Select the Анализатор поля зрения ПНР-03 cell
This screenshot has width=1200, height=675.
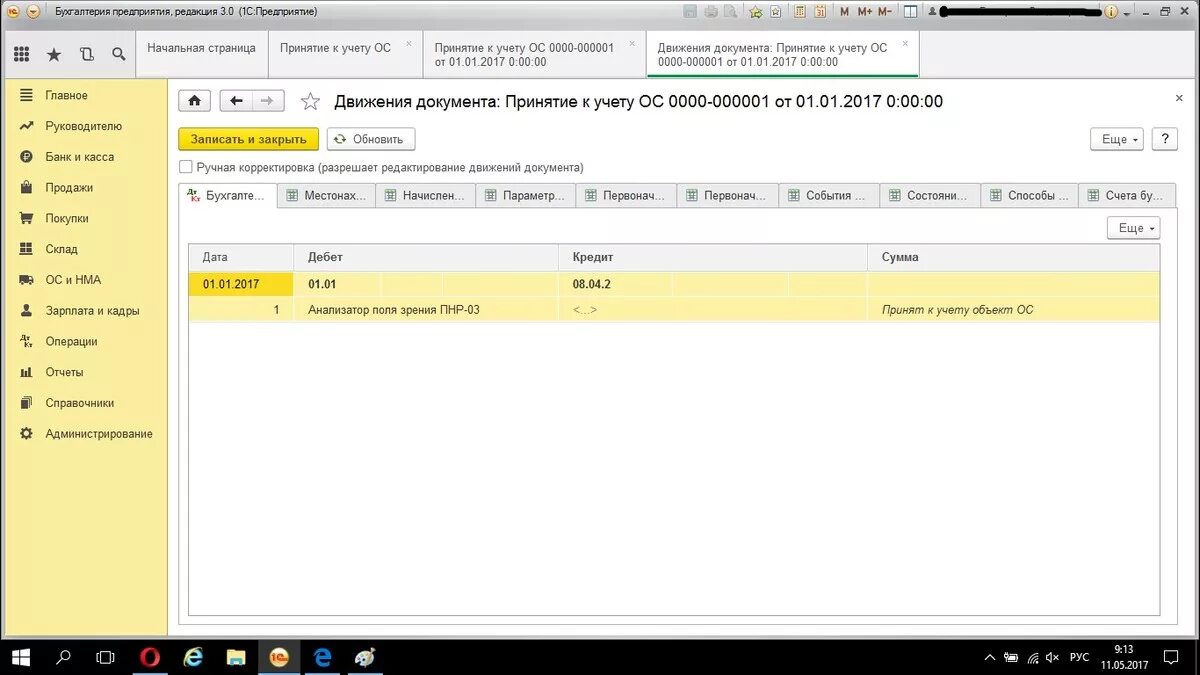point(426,310)
